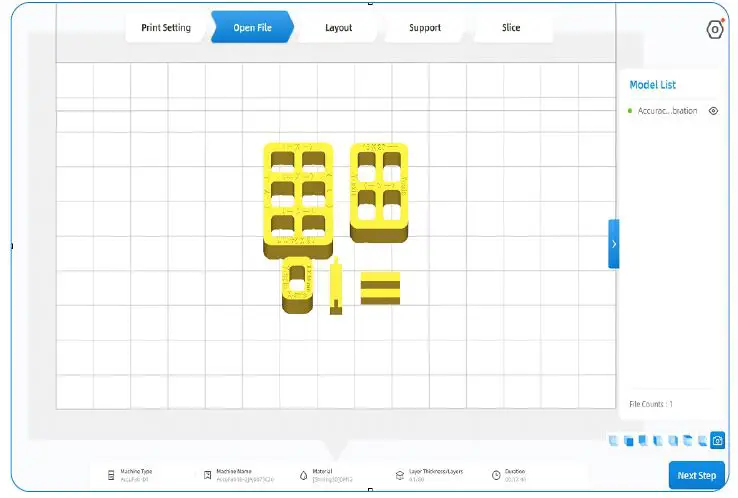Image resolution: width=738 pixels, height=498 pixels.
Task: Click the Duration clock icon
Action: (x=496, y=475)
